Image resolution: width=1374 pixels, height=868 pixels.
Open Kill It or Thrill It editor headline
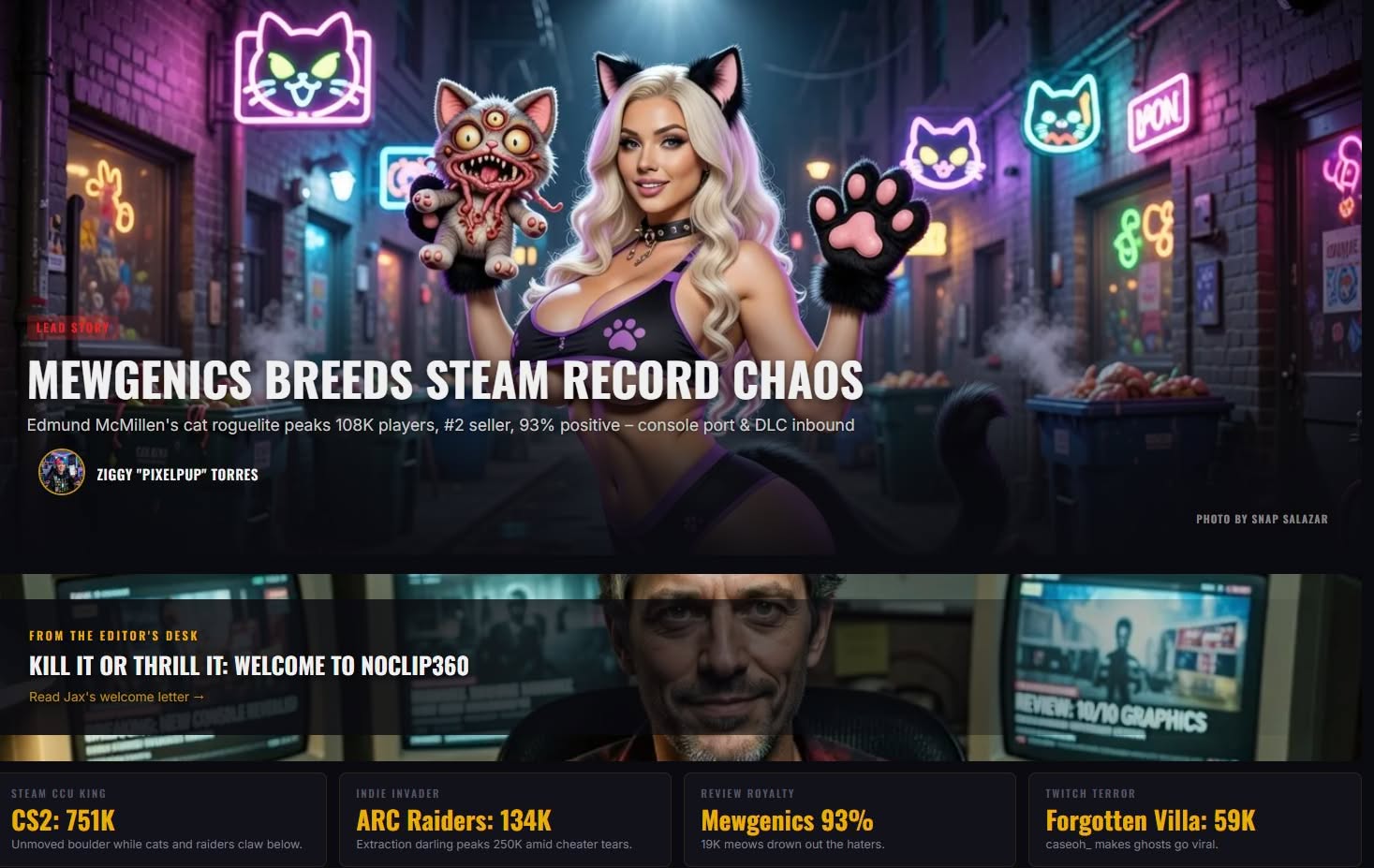pyautogui.click(x=248, y=666)
